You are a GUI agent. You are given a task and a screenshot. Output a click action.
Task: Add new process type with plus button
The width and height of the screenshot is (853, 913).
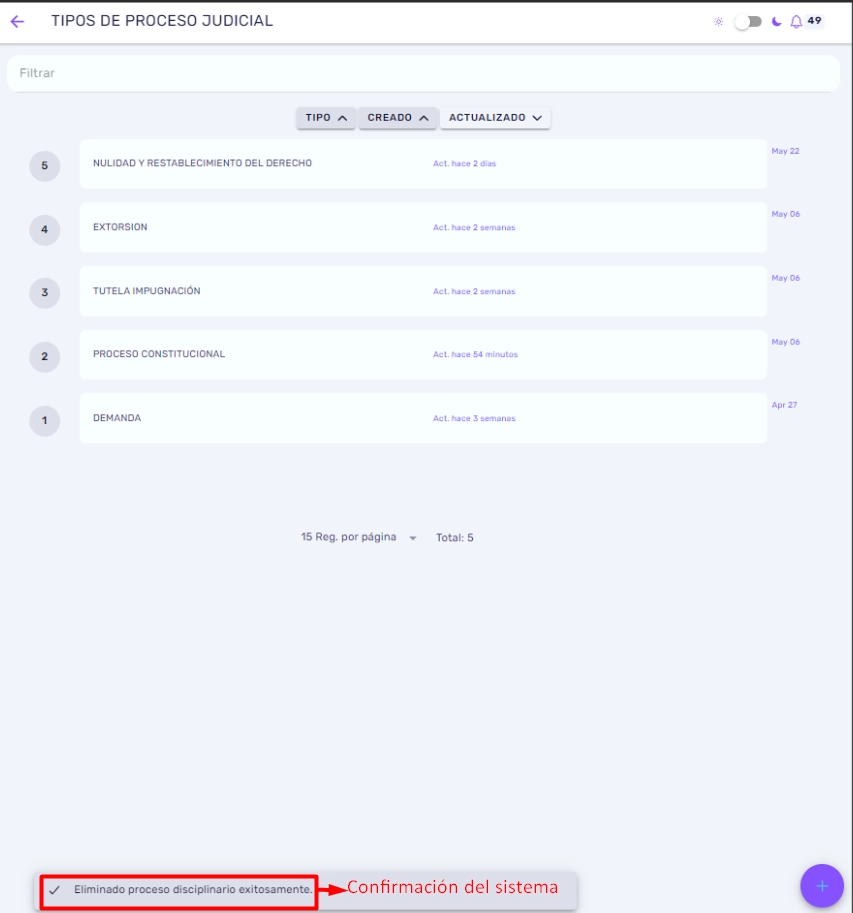tap(822, 886)
